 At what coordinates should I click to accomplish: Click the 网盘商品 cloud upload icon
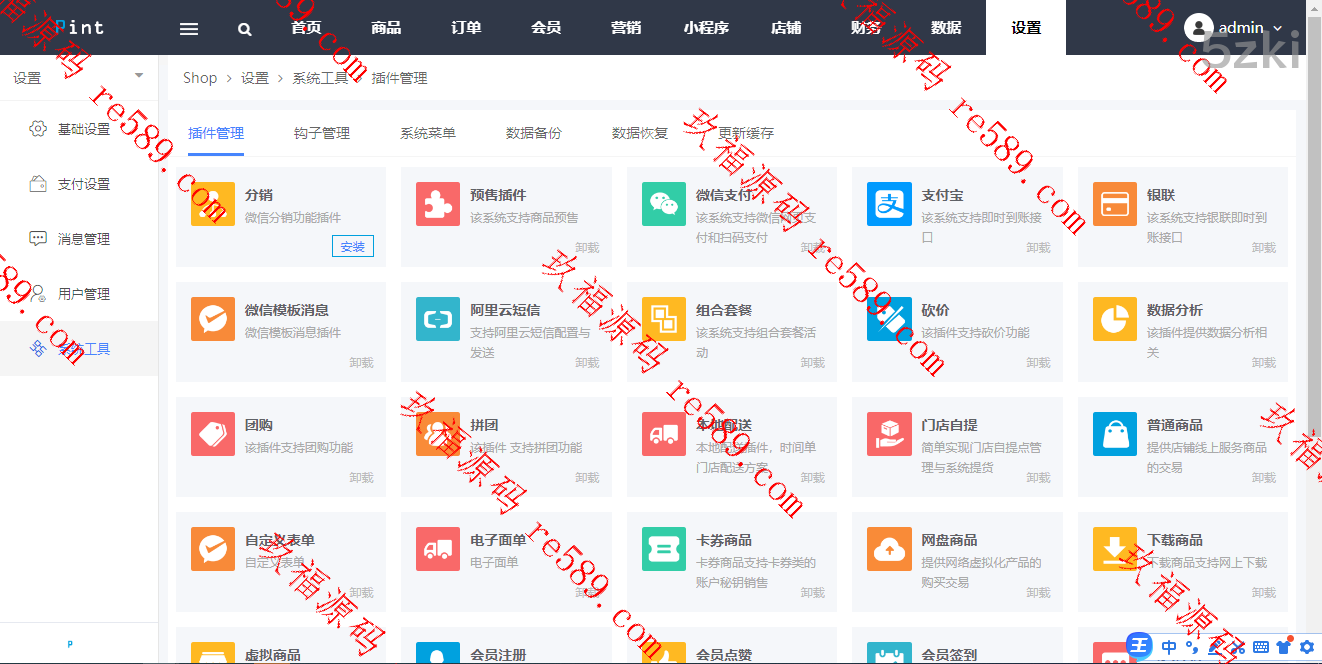click(x=889, y=549)
